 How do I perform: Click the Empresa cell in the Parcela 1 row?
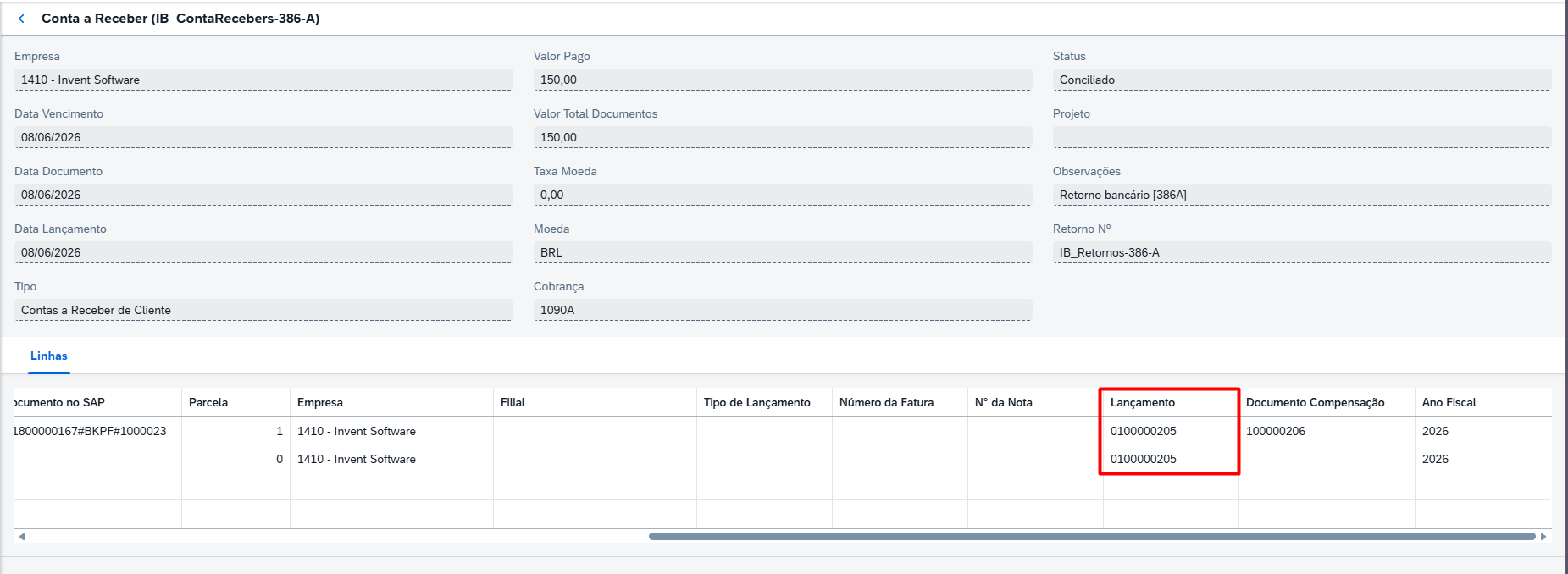(x=392, y=431)
